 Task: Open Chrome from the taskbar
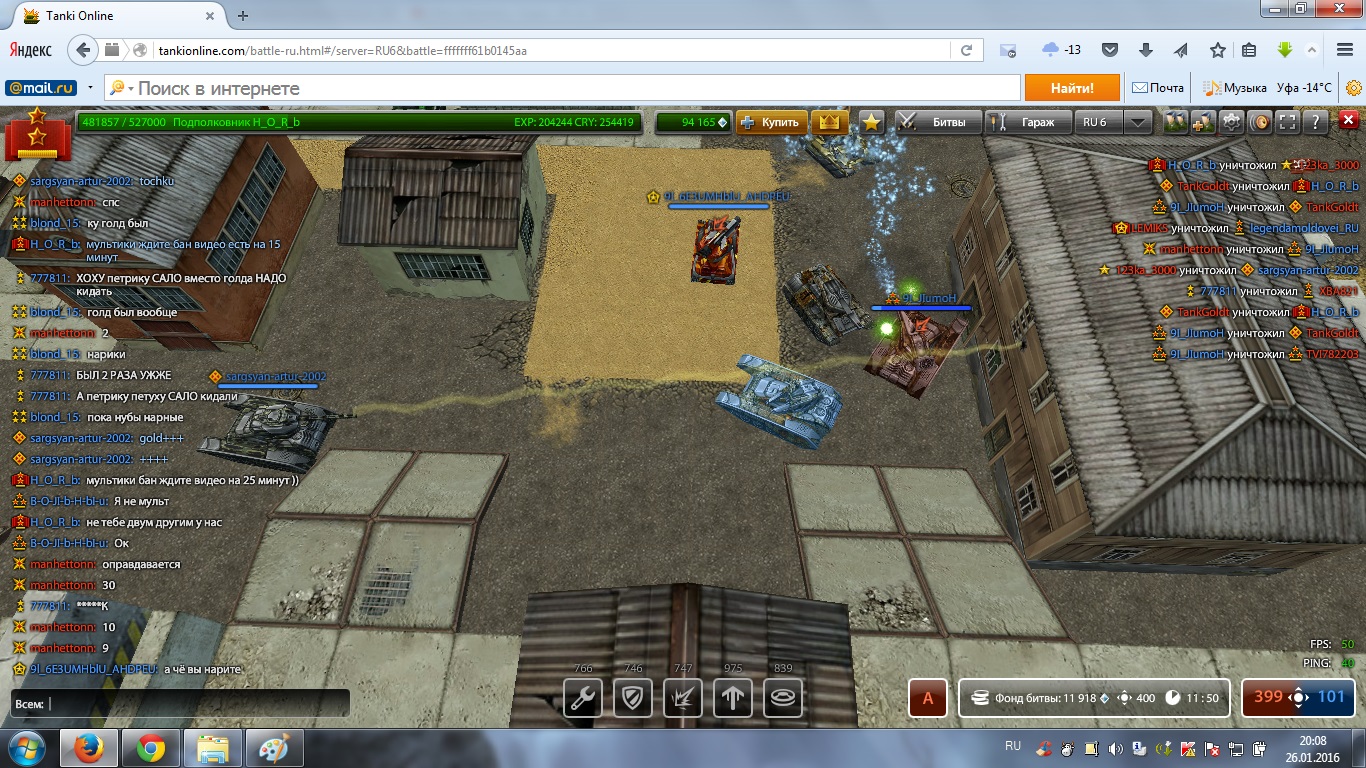[151, 748]
